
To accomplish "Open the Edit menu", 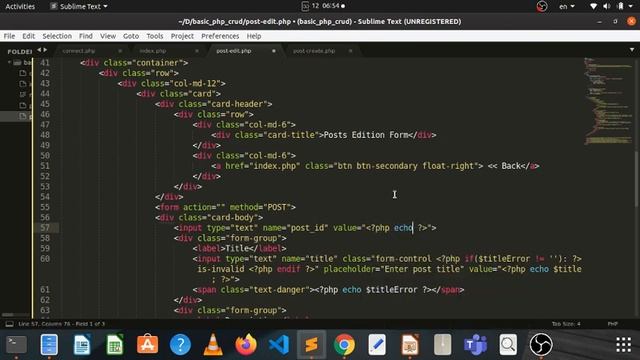I will tap(28, 36).
